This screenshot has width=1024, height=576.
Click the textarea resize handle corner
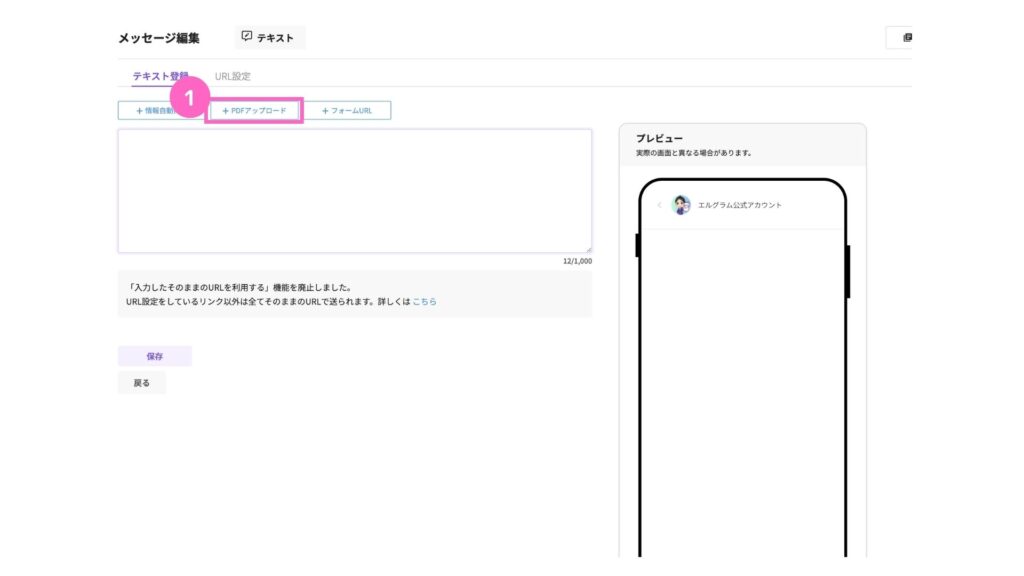588,249
